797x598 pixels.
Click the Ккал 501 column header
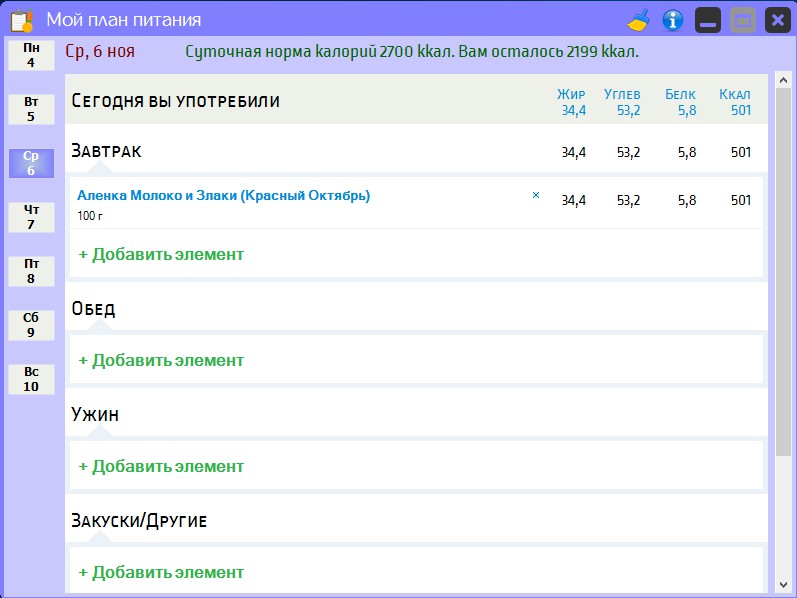click(x=735, y=102)
